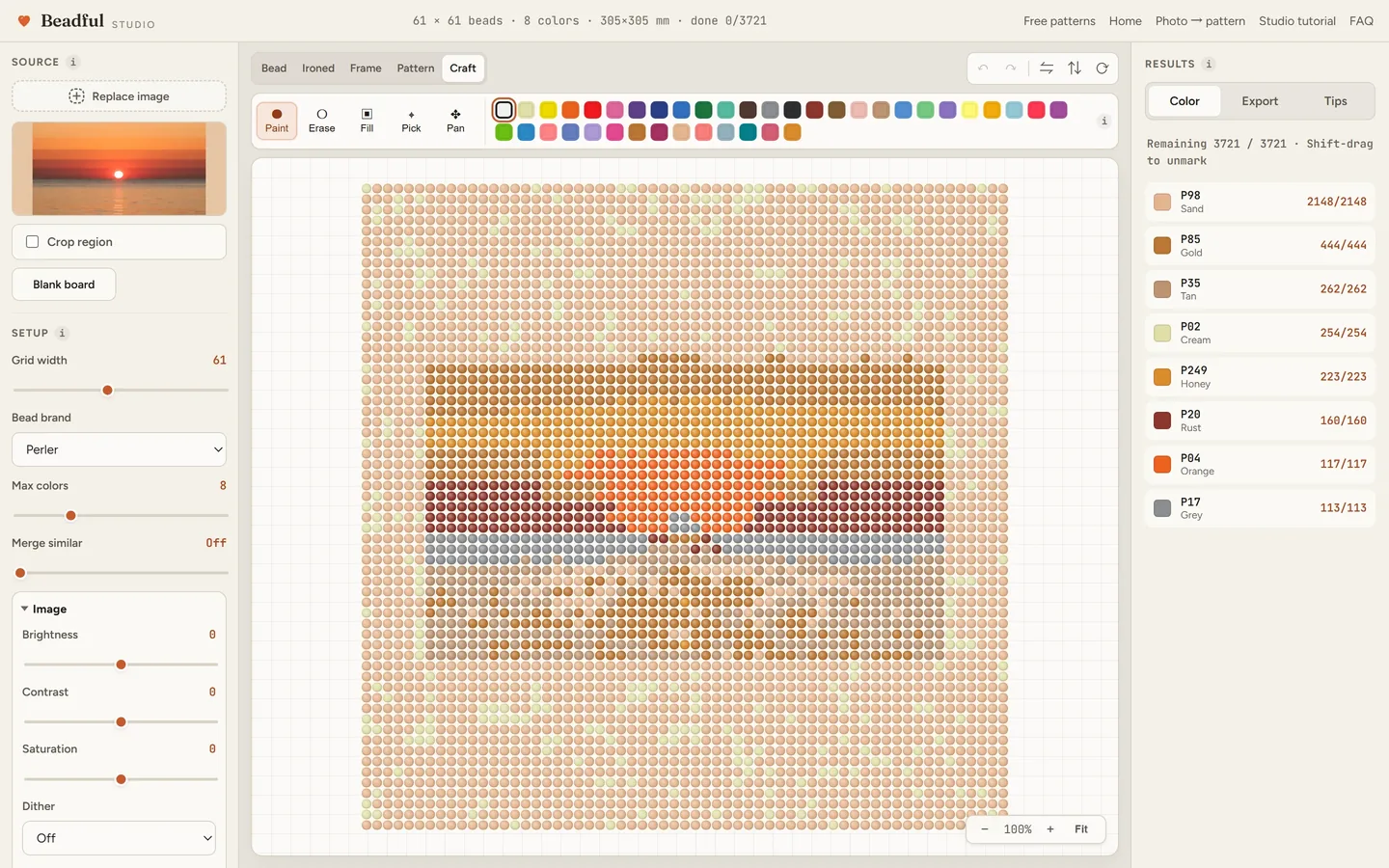The image size is (1389, 868).
Task: Flip the pattern horizontally
Action: tap(1047, 68)
